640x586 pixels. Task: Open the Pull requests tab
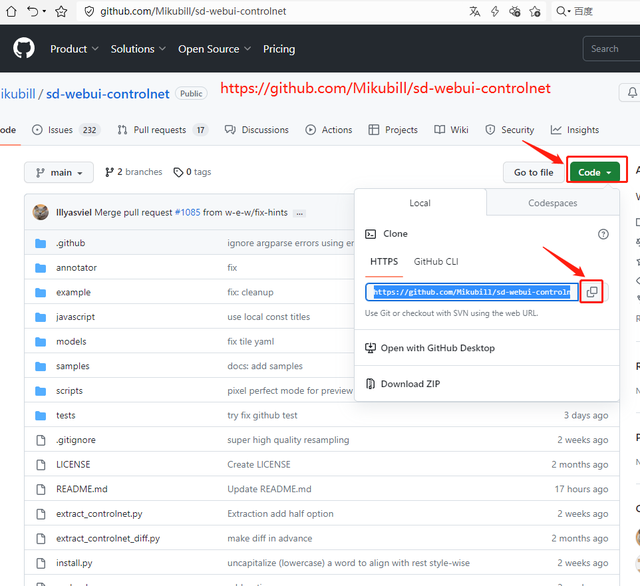163,130
